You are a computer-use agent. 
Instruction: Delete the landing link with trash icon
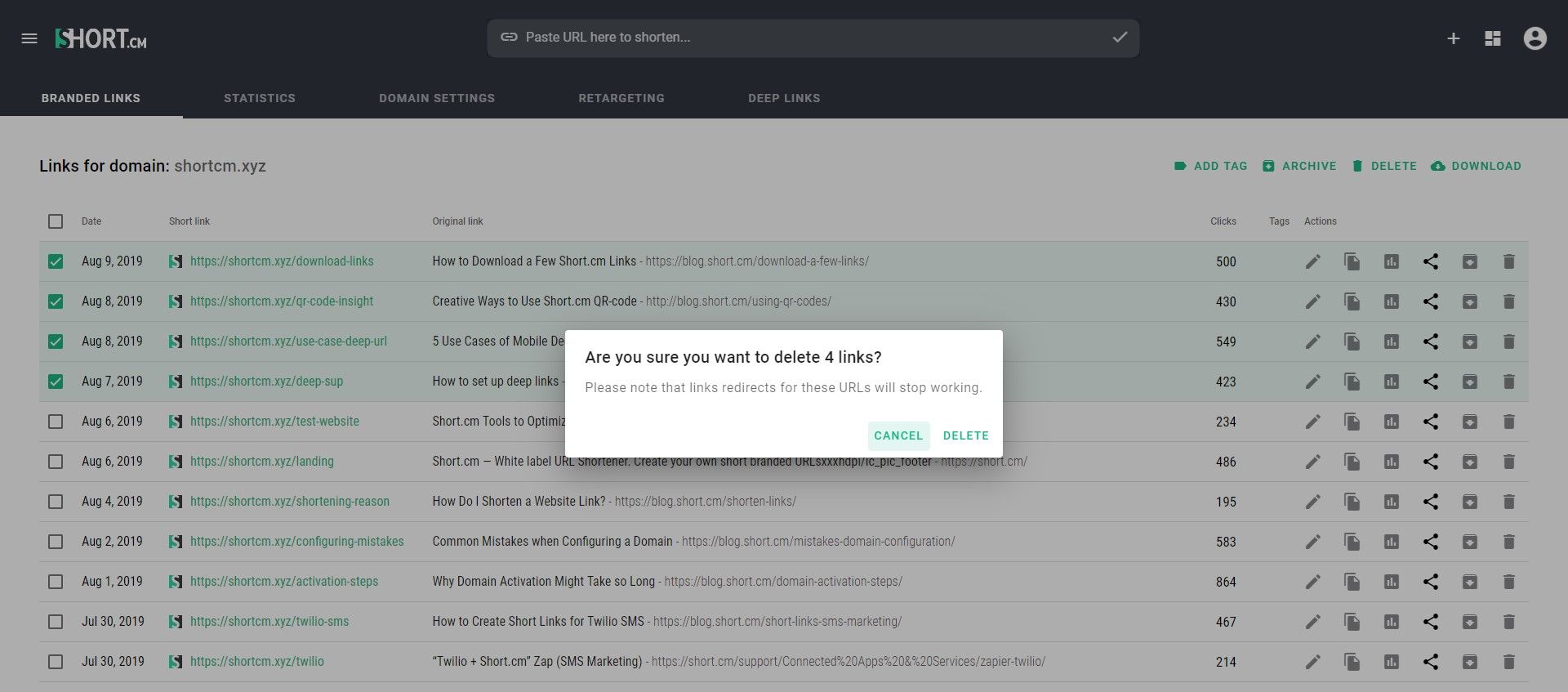coord(1508,462)
